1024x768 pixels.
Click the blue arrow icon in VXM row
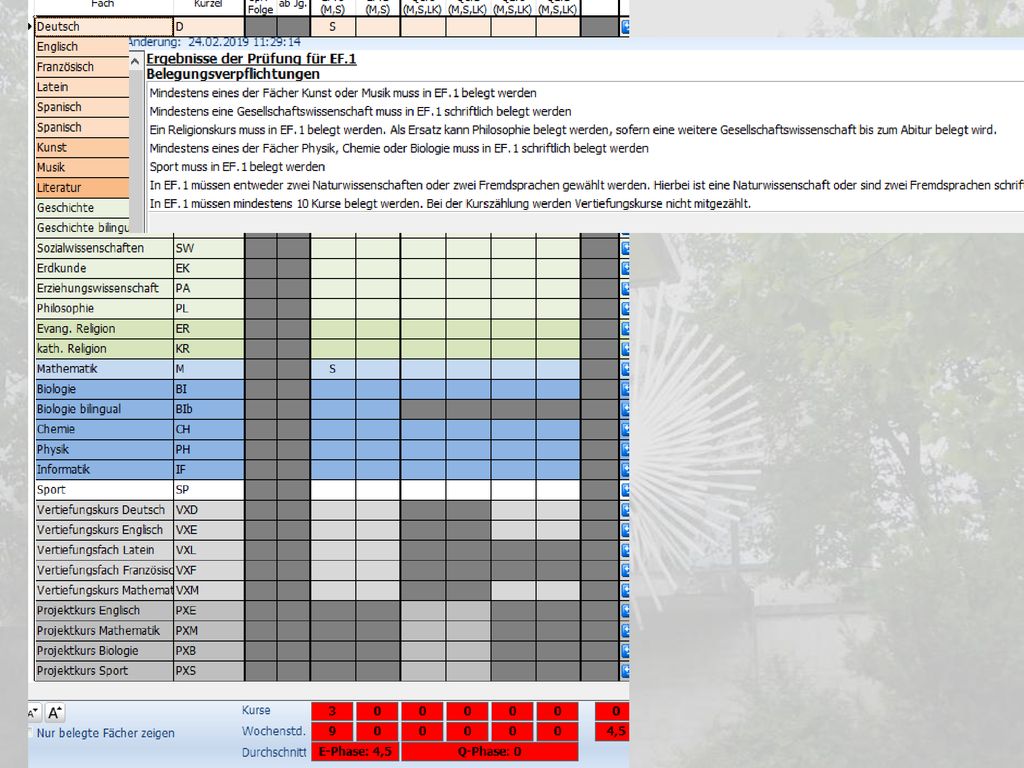[625, 590]
